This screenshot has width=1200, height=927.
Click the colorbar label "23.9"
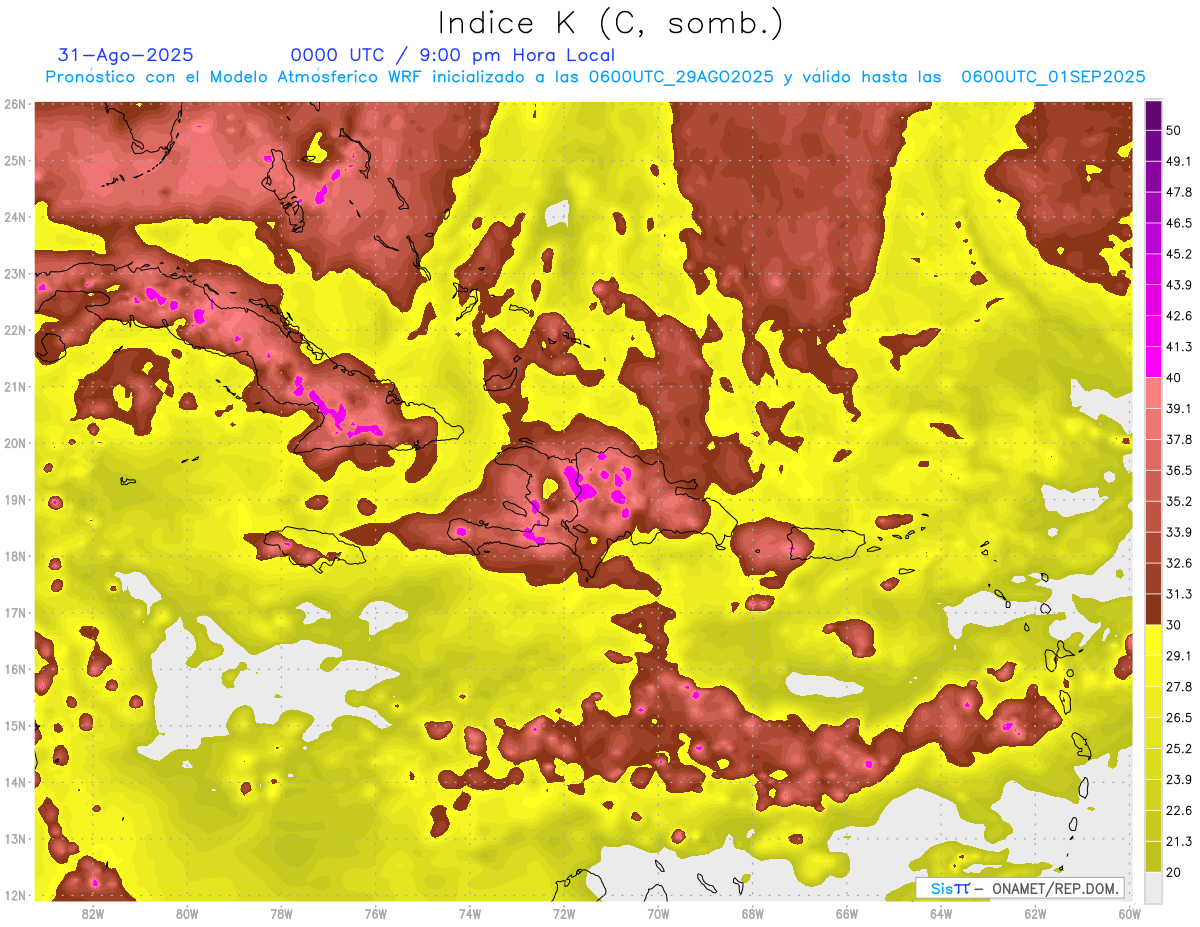pos(1179,779)
